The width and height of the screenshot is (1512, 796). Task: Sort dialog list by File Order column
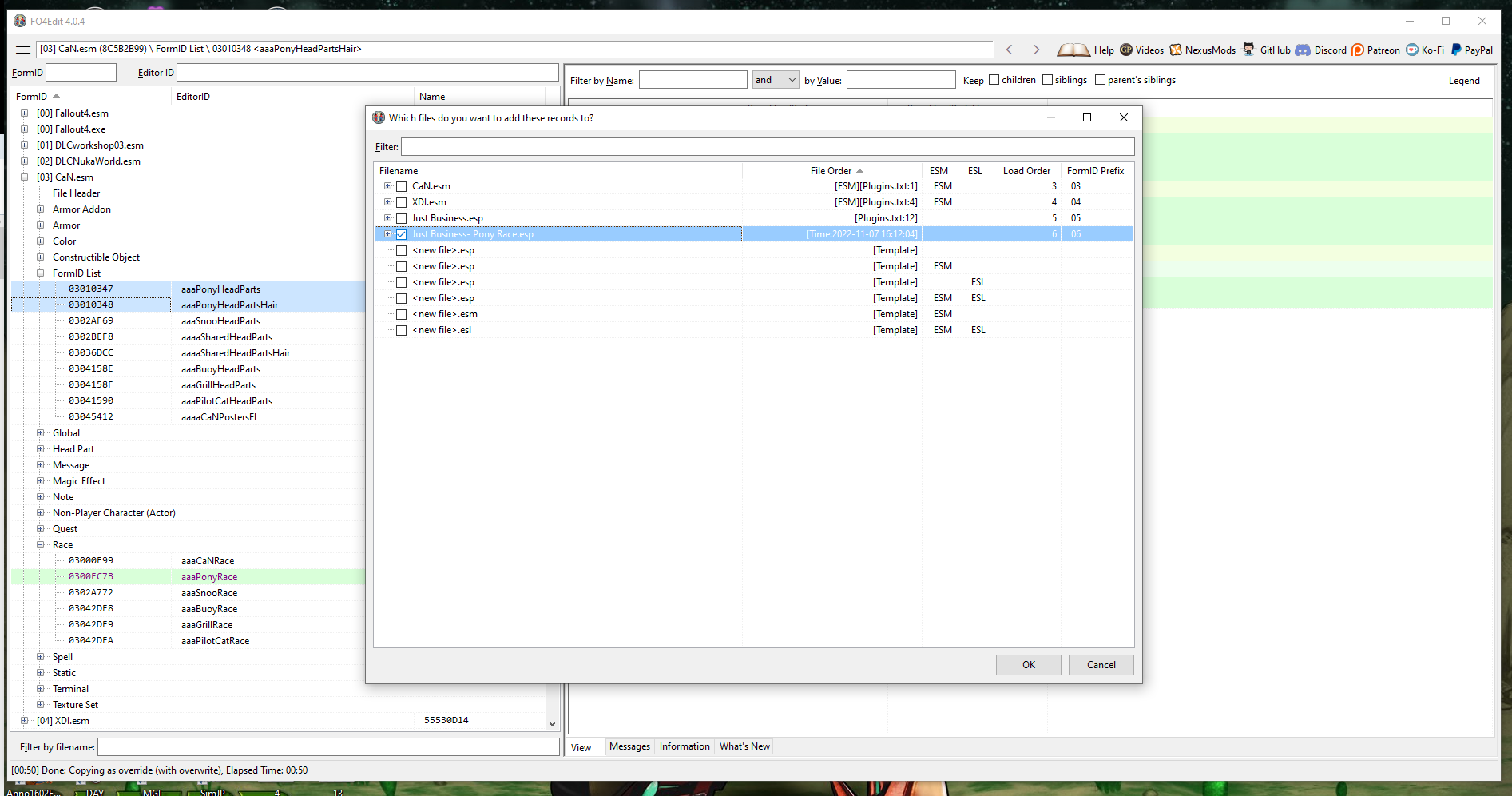pyautogui.click(x=831, y=171)
